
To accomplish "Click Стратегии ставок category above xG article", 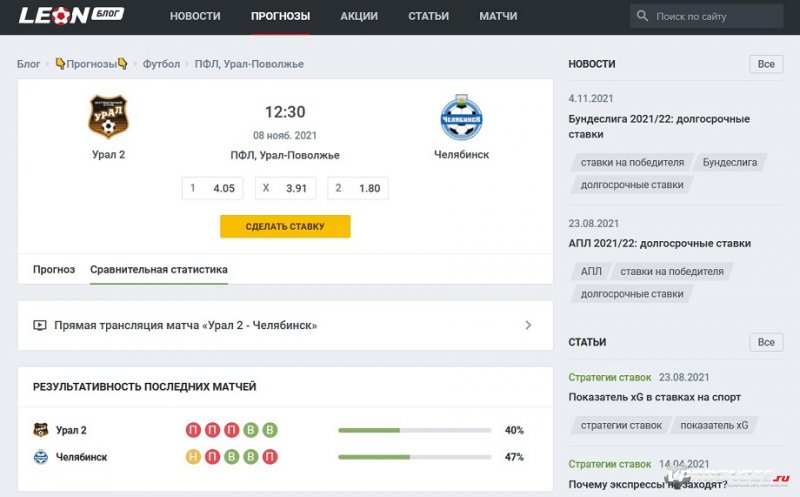I will coord(610,378).
